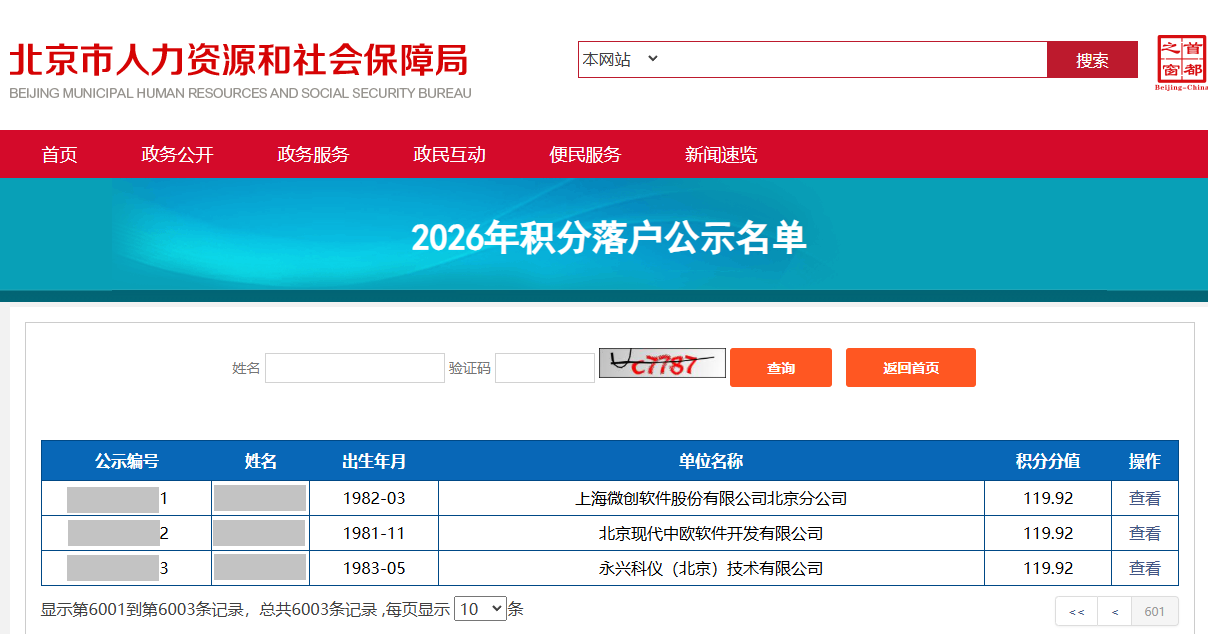1208x634 pixels.
Task: Open the 本网站 search scope dropdown
Action: pyautogui.click(x=621, y=60)
